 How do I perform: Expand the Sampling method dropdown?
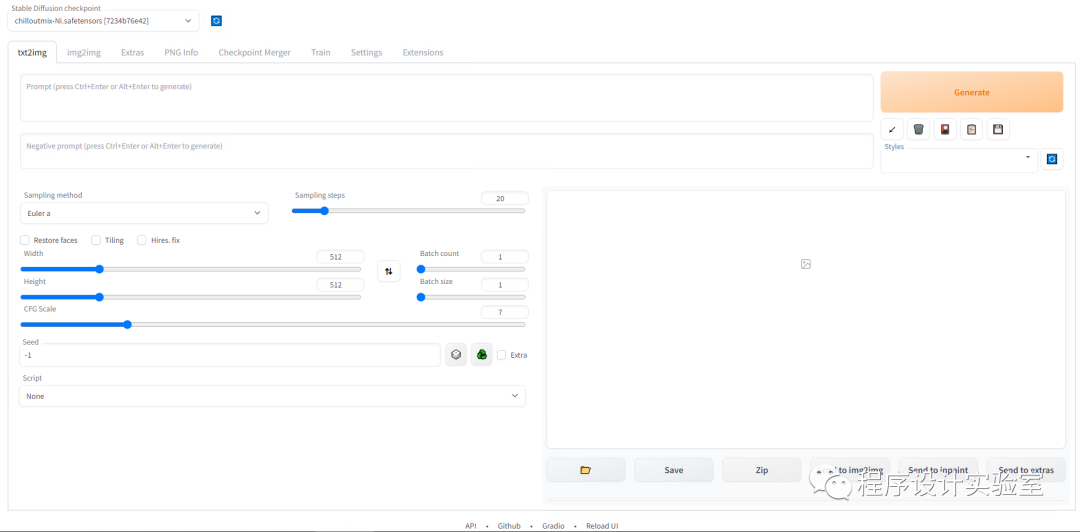click(143, 213)
